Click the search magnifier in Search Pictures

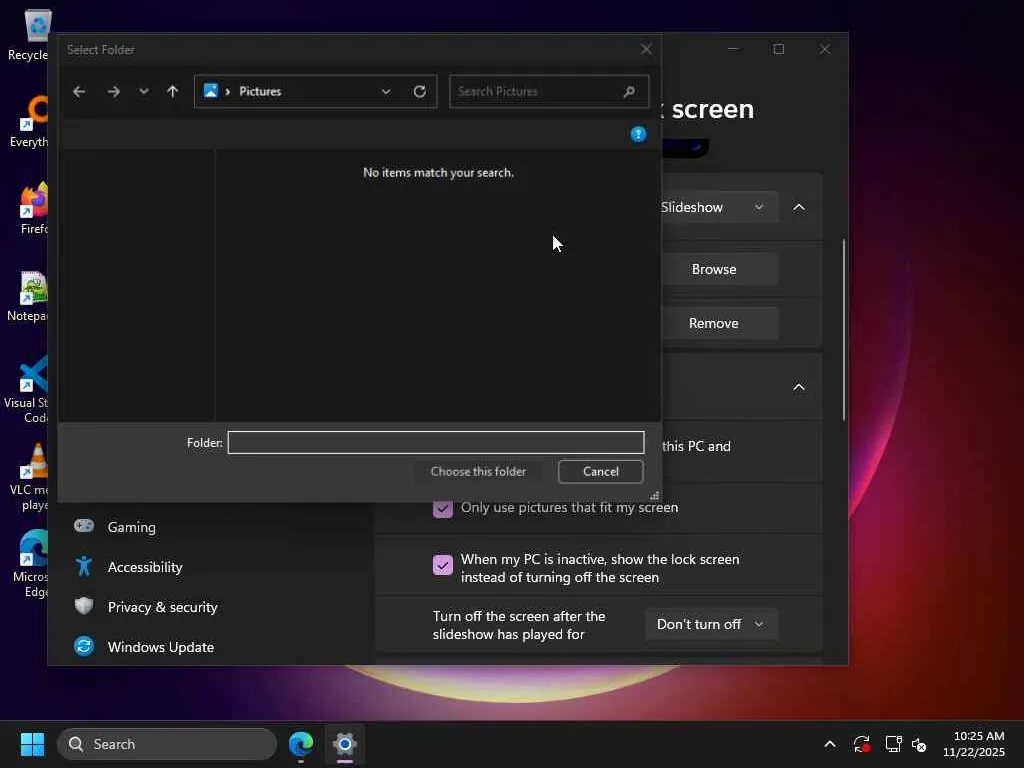(x=629, y=91)
